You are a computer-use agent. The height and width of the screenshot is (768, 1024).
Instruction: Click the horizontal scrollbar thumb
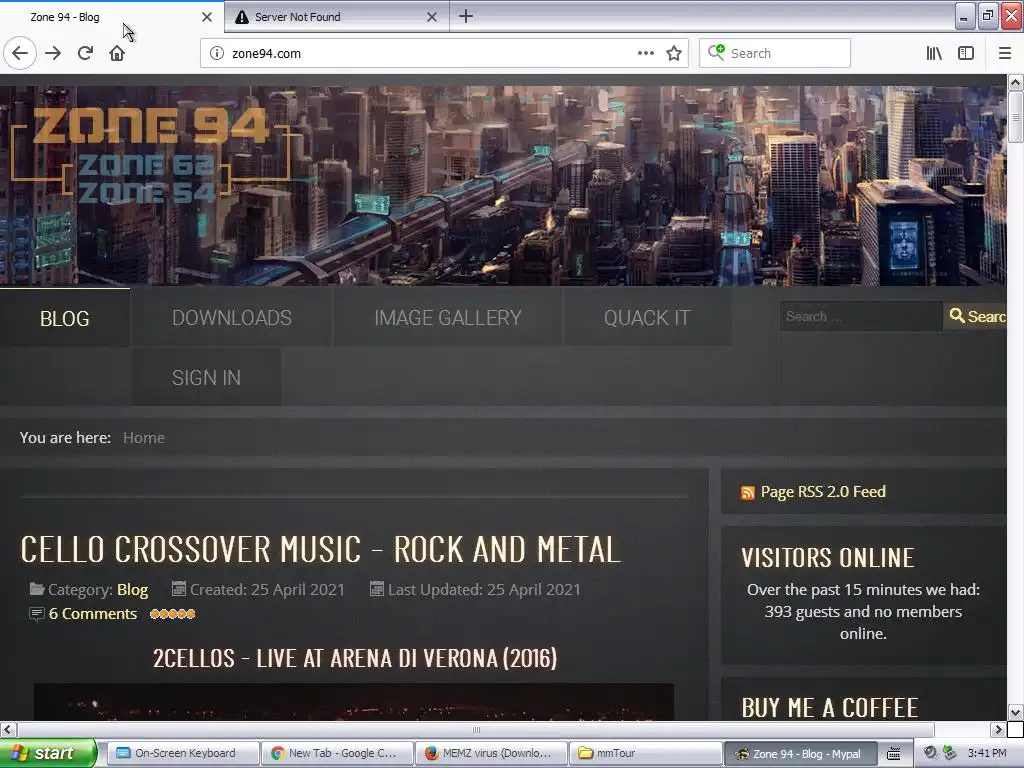476,729
